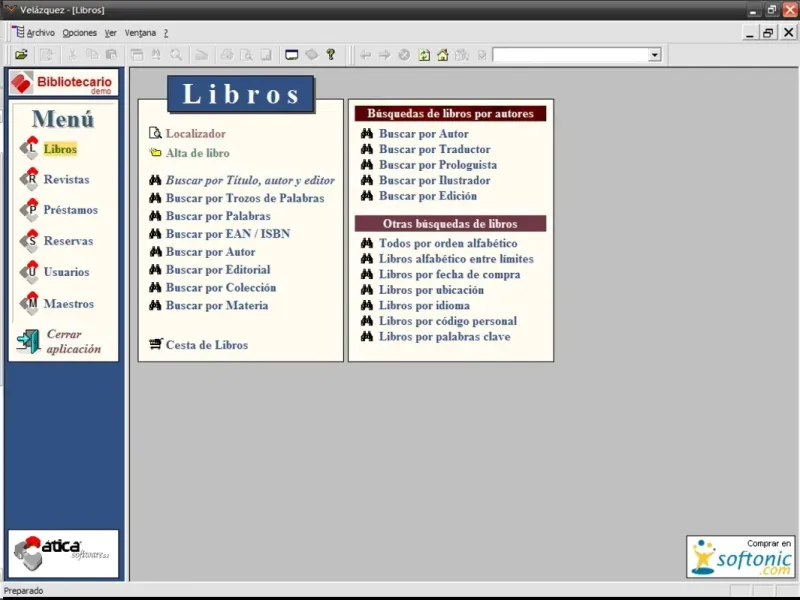Select Buscar por Palabras link
The width and height of the screenshot is (800, 600).
coord(218,216)
